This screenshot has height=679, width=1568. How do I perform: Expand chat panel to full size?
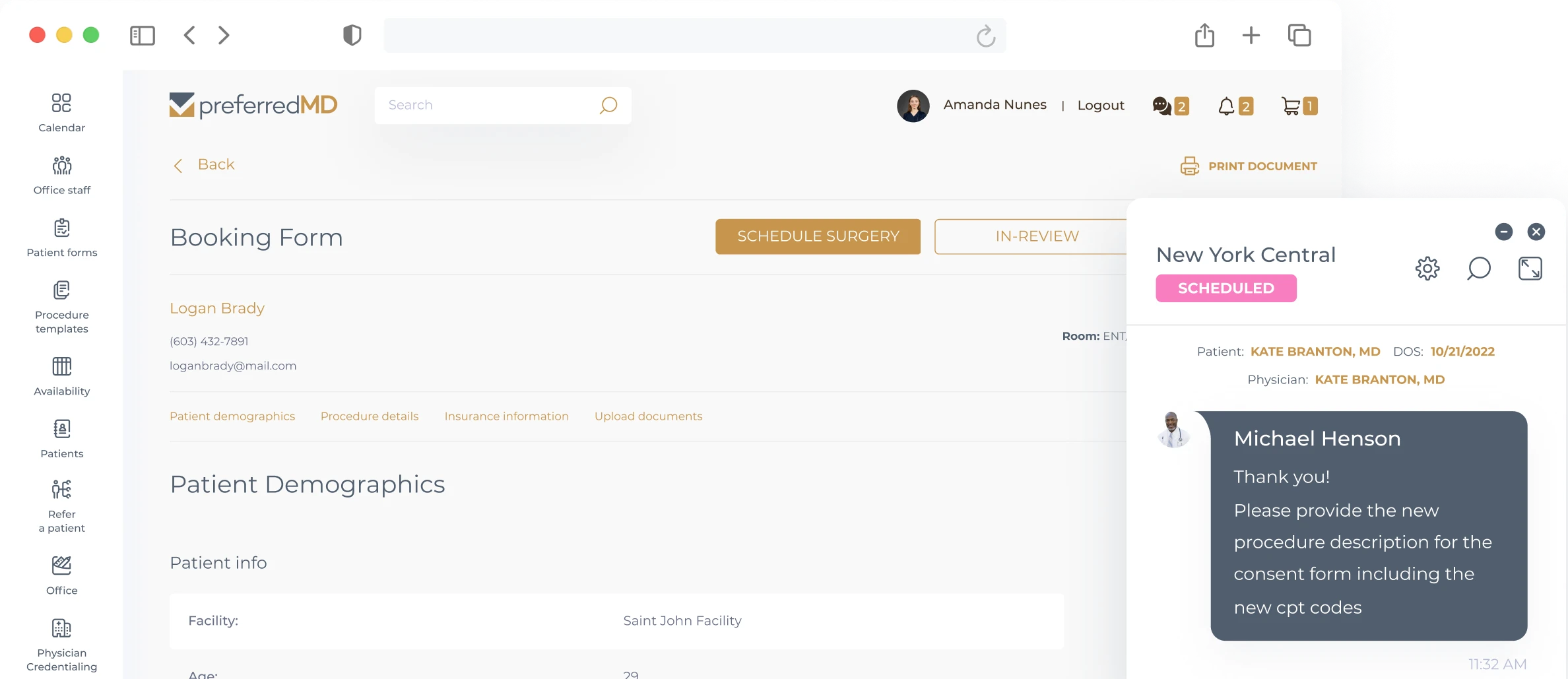(1530, 269)
